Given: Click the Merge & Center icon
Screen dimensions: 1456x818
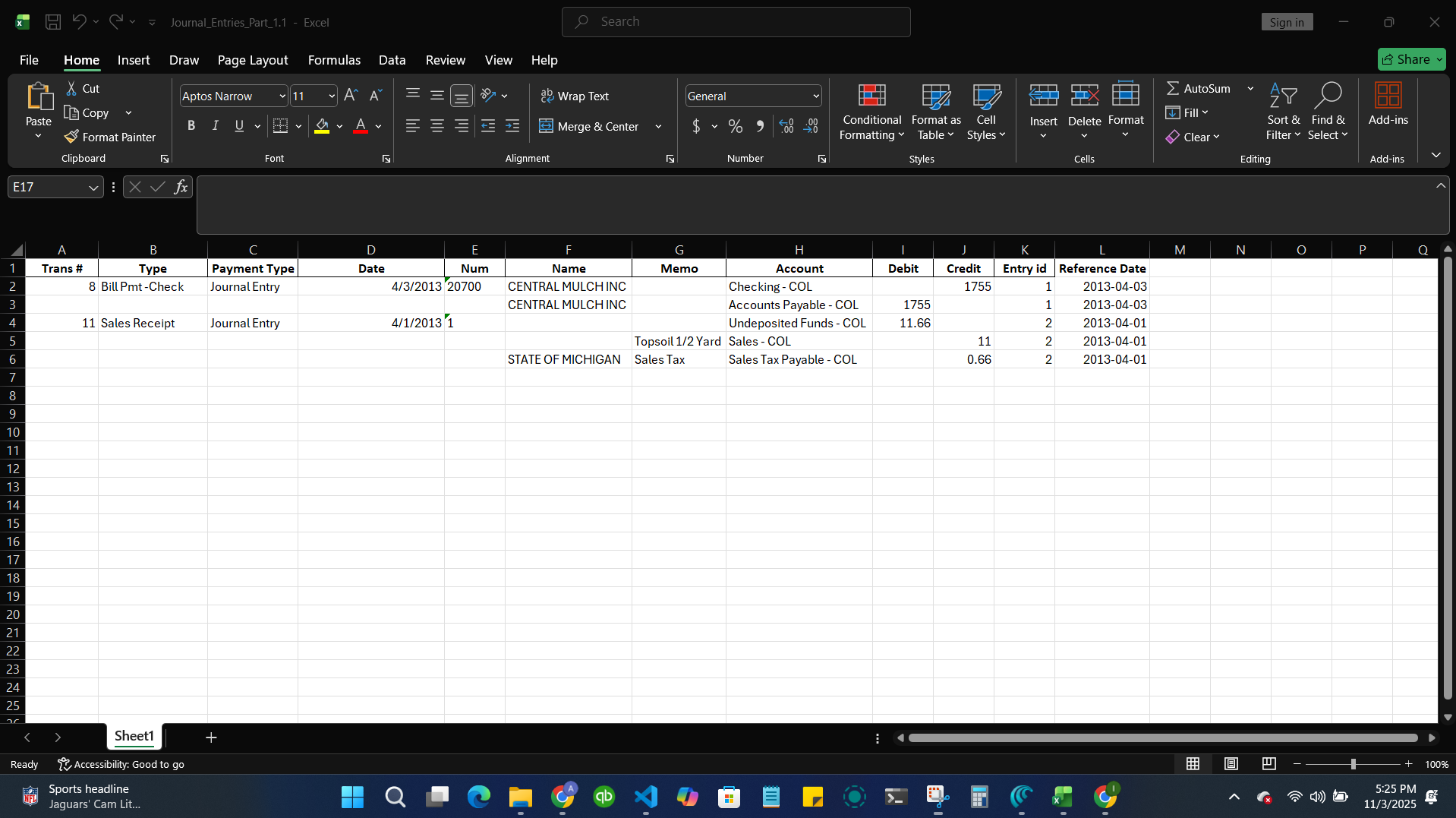Looking at the screenshot, I should [546, 126].
